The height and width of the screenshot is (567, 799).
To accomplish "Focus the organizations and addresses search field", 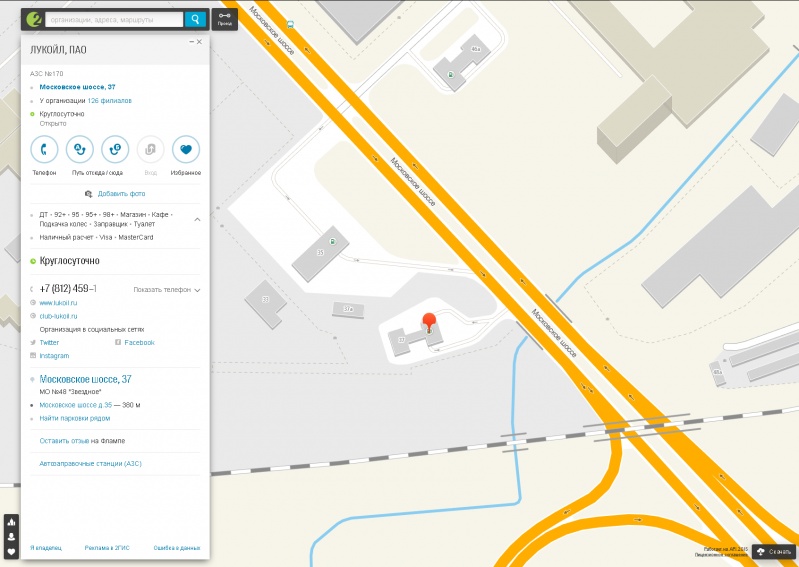I will tap(114, 19).
